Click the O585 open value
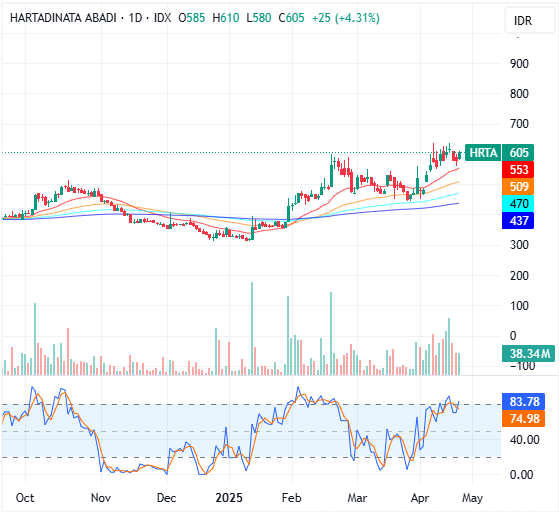The height and width of the screenshot is (512, 559). click(x=192, y=18)
